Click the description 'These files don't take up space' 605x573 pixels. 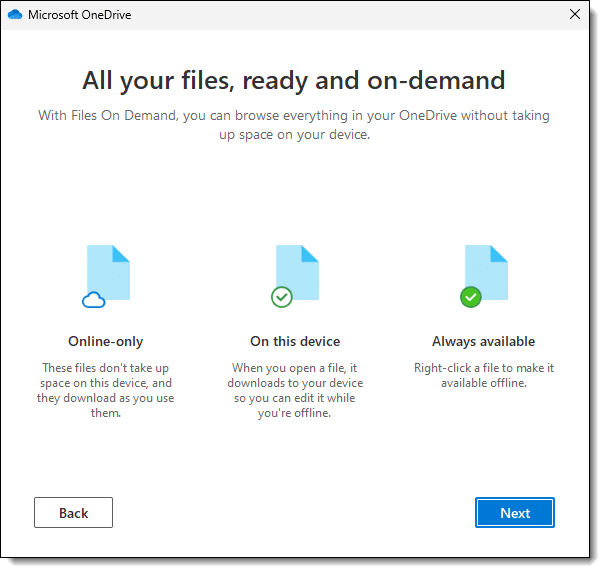pos(106,390)
